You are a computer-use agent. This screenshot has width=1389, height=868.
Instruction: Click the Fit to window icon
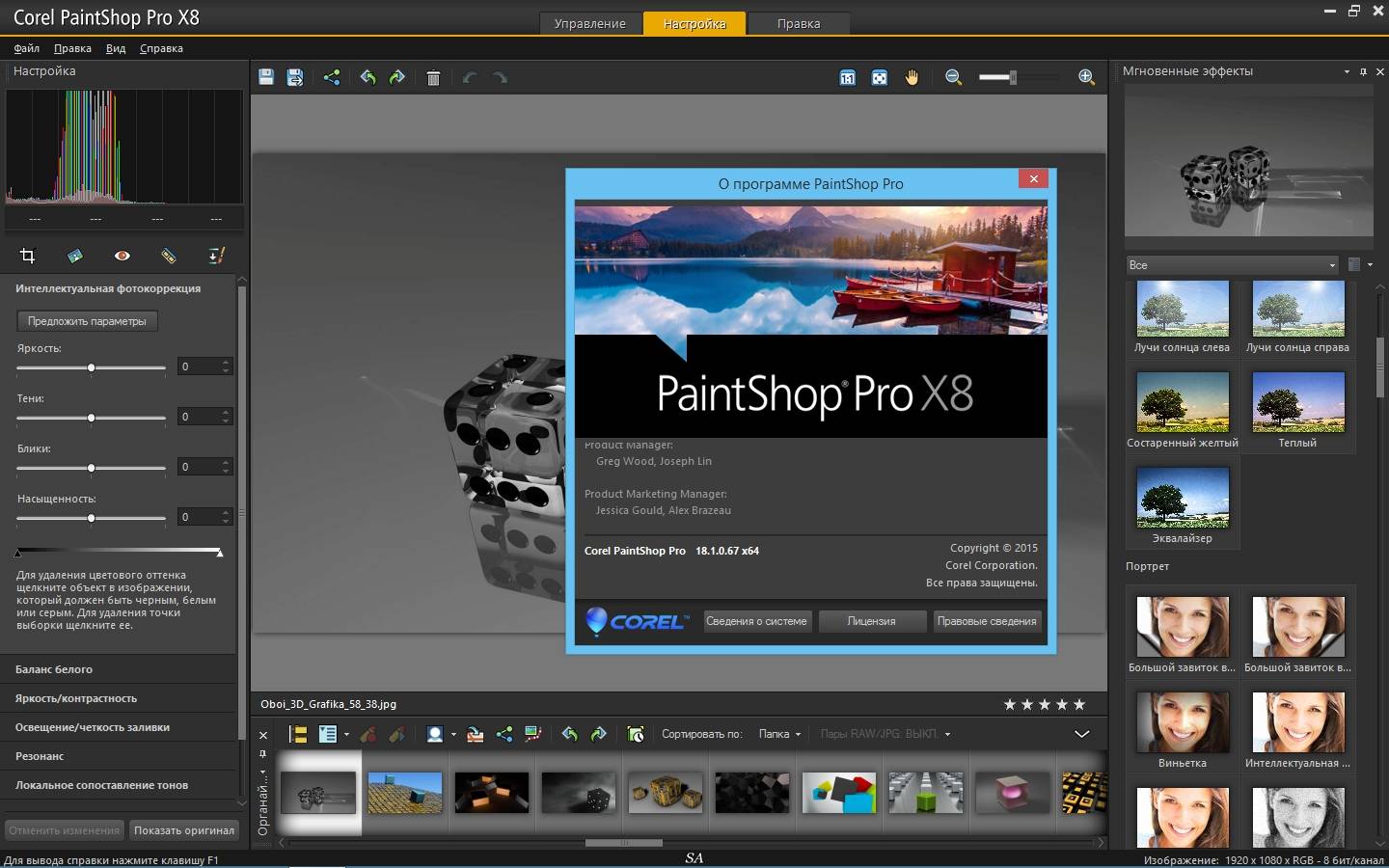pyautogui.click(x=879, y=77)
